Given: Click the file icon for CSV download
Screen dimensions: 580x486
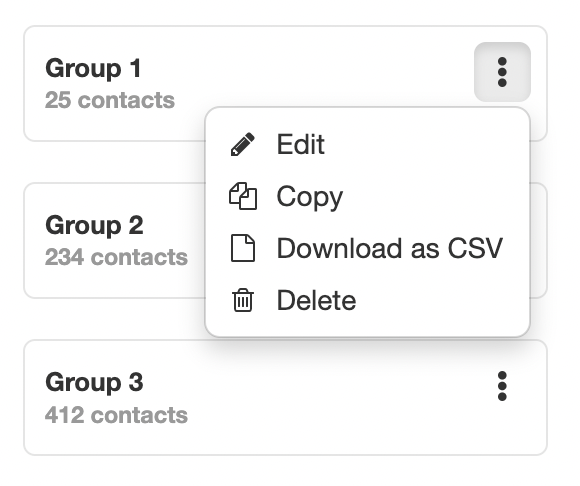Looking at the screenshot, I should 243,248.
